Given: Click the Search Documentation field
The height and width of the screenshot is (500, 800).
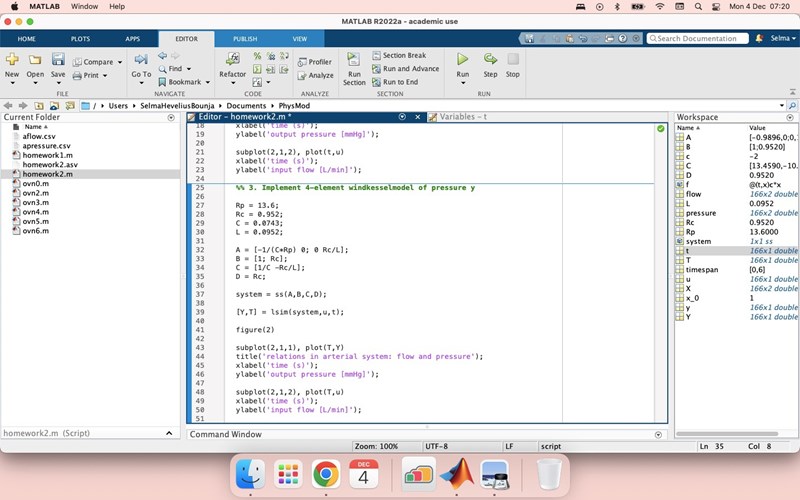Looking at the screenshot, I should point(698,38).
